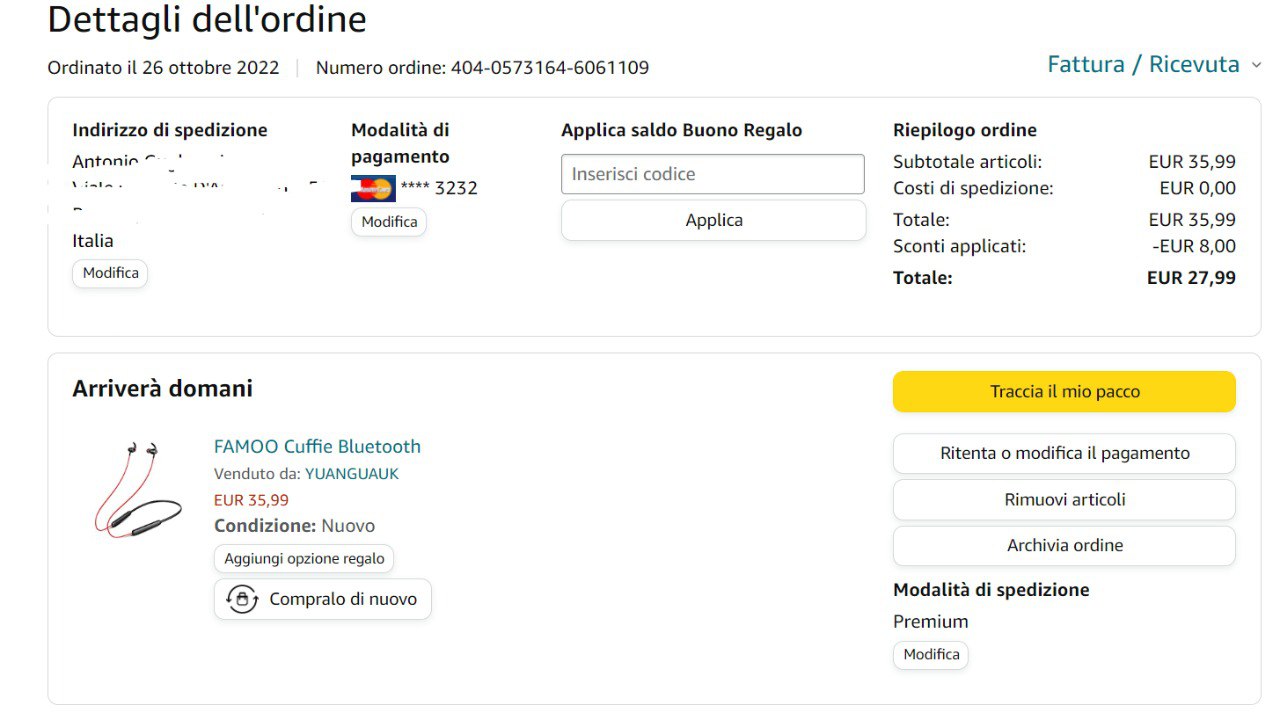Archive the order with Archivia ordine
1280x720 pixels.
(x=1064, y=545)
